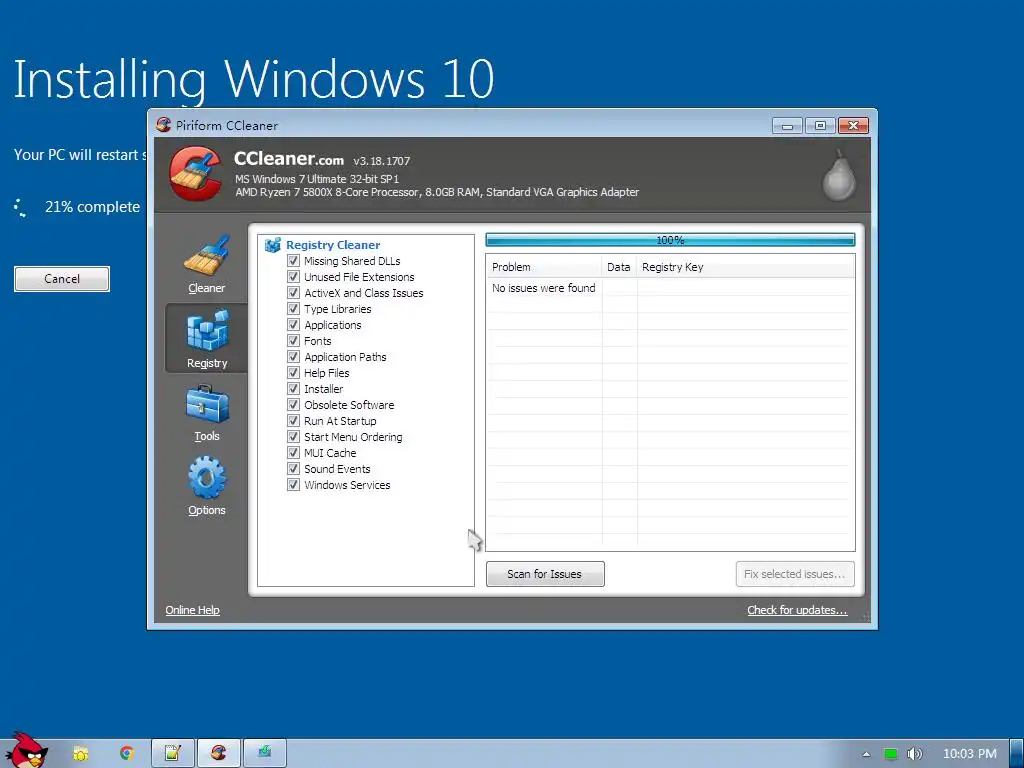Image resolution: width=1024 pixels, height=768 pixels.
Task: Click the Check for updates link
Action: click(797, 610)
